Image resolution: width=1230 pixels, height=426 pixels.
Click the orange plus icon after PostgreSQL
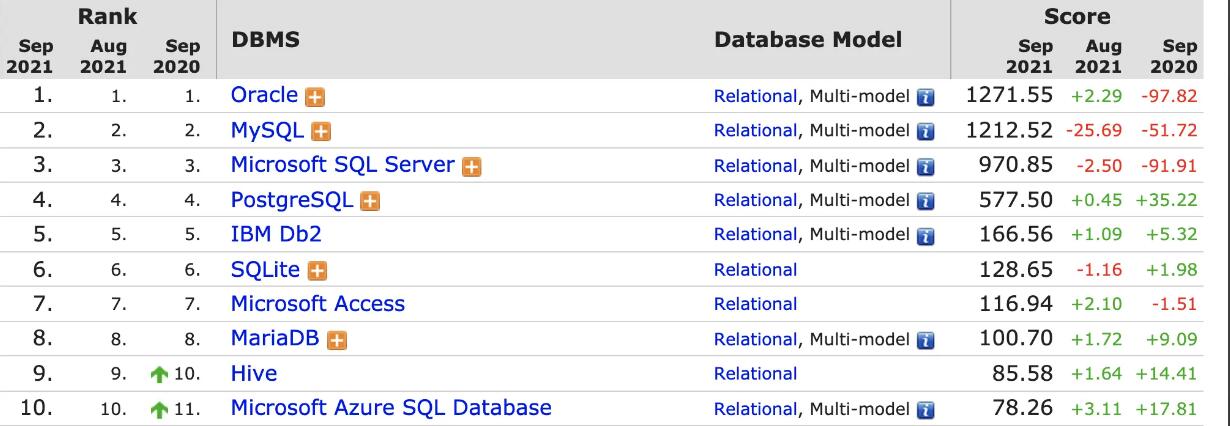pos(370,202)
